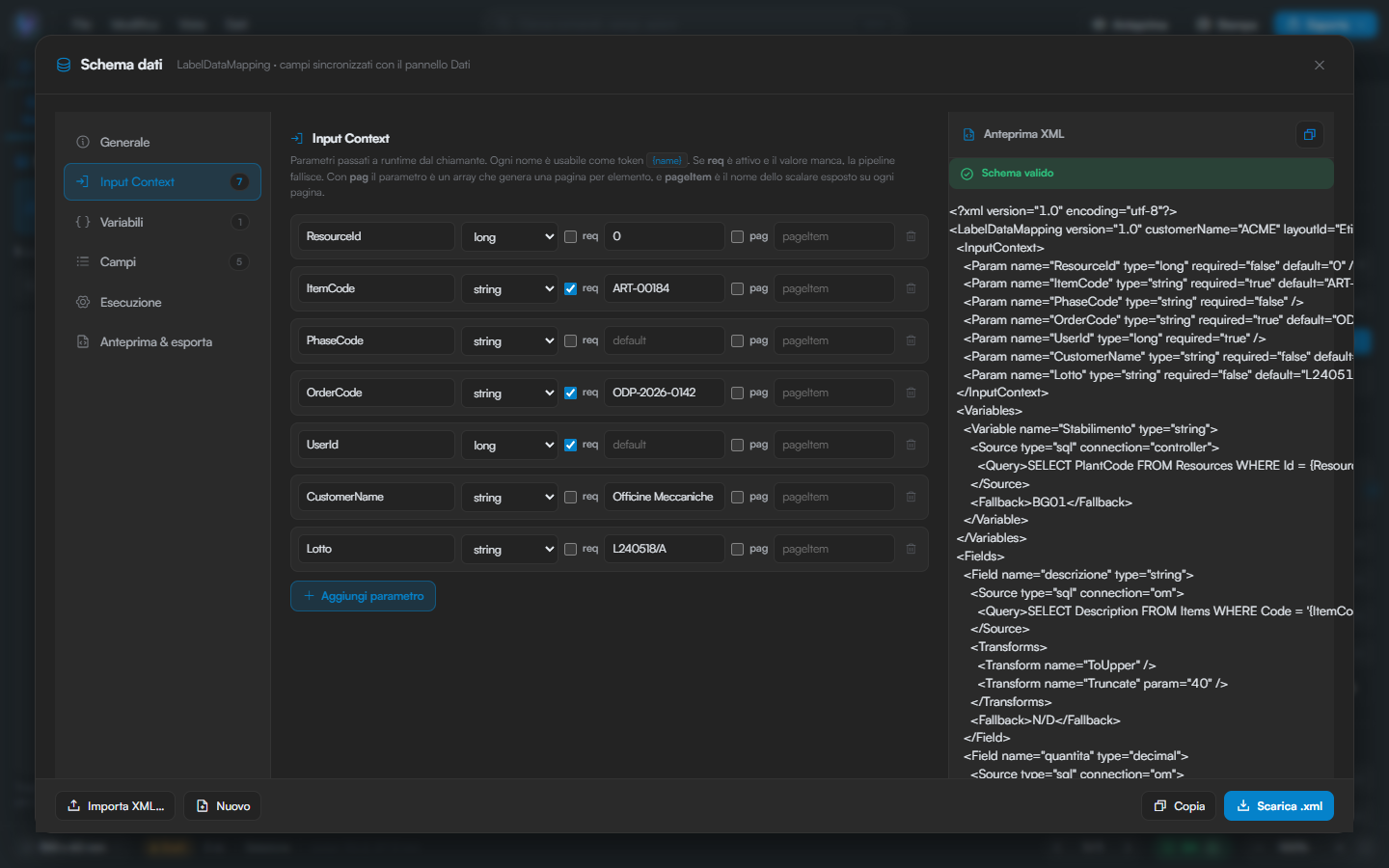Toggle req checkbox for ResourceId
The width and height of the screenshot is (1389, 868).
pyautogui.click(x=570, y=236)
